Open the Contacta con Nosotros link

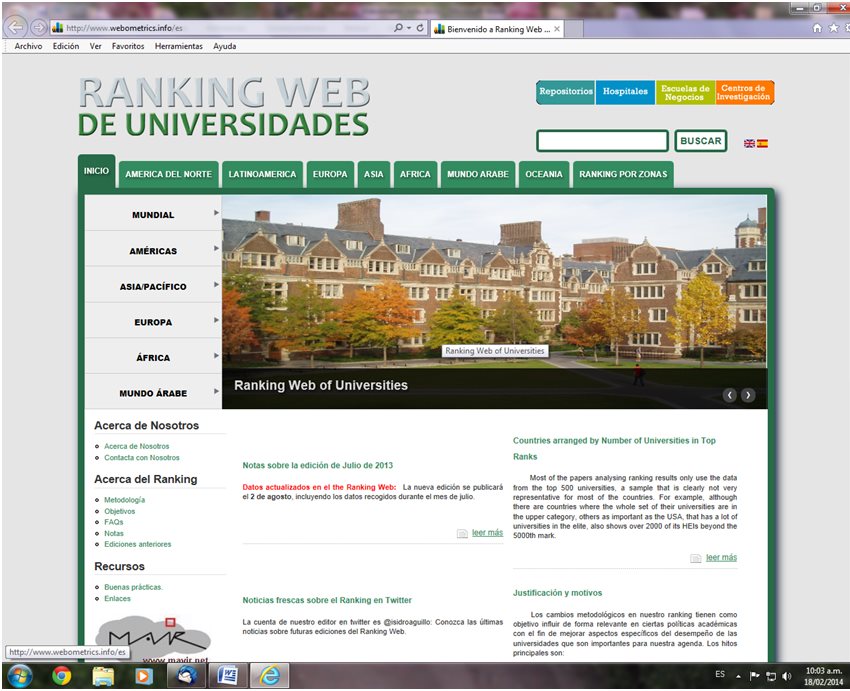pos(142,457)
